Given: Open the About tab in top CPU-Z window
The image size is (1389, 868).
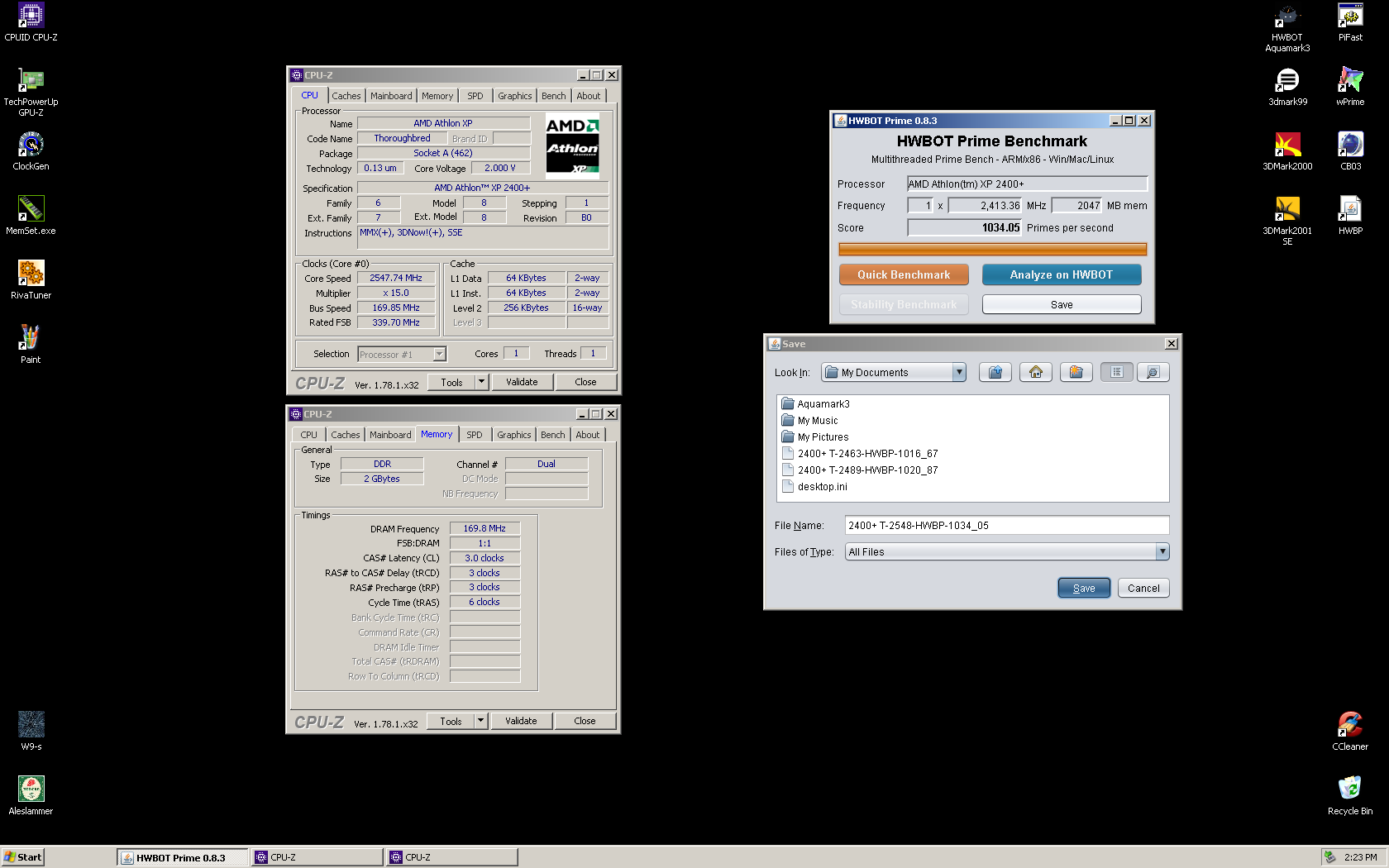Looking at the screenshot, I should 589,96.
